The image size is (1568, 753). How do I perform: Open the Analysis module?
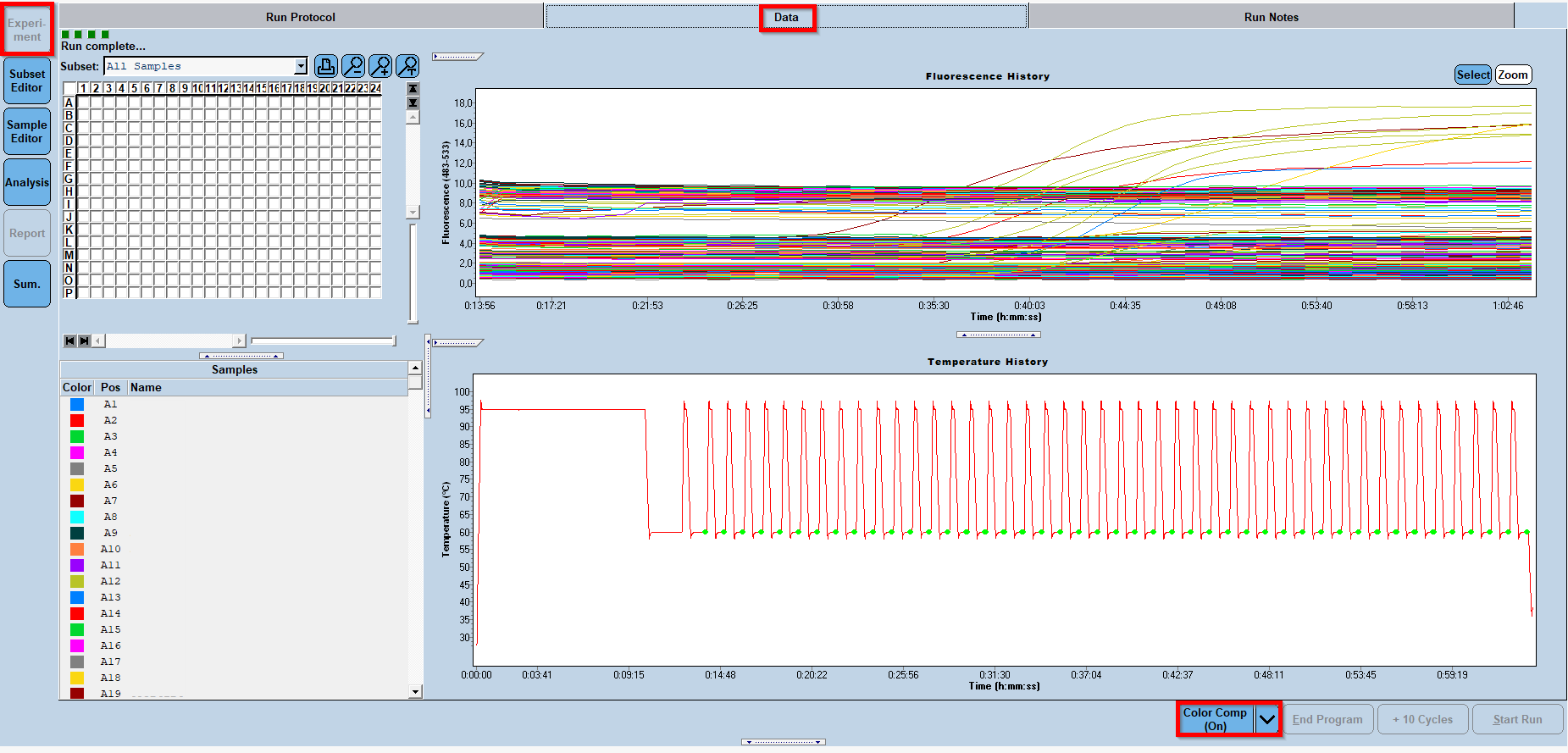(27, 182)
